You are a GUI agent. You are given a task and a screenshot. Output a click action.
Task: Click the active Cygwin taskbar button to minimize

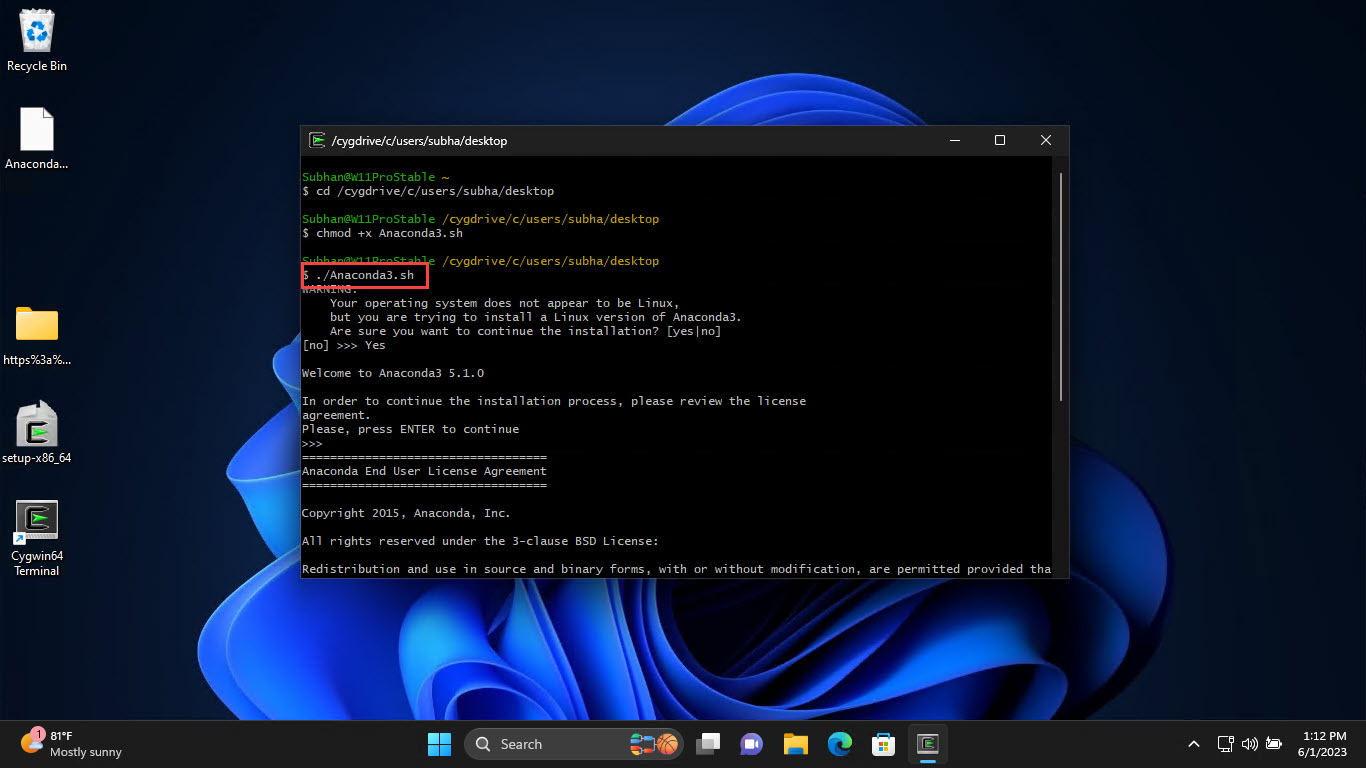pyautogui.click(x=927, y=744)
